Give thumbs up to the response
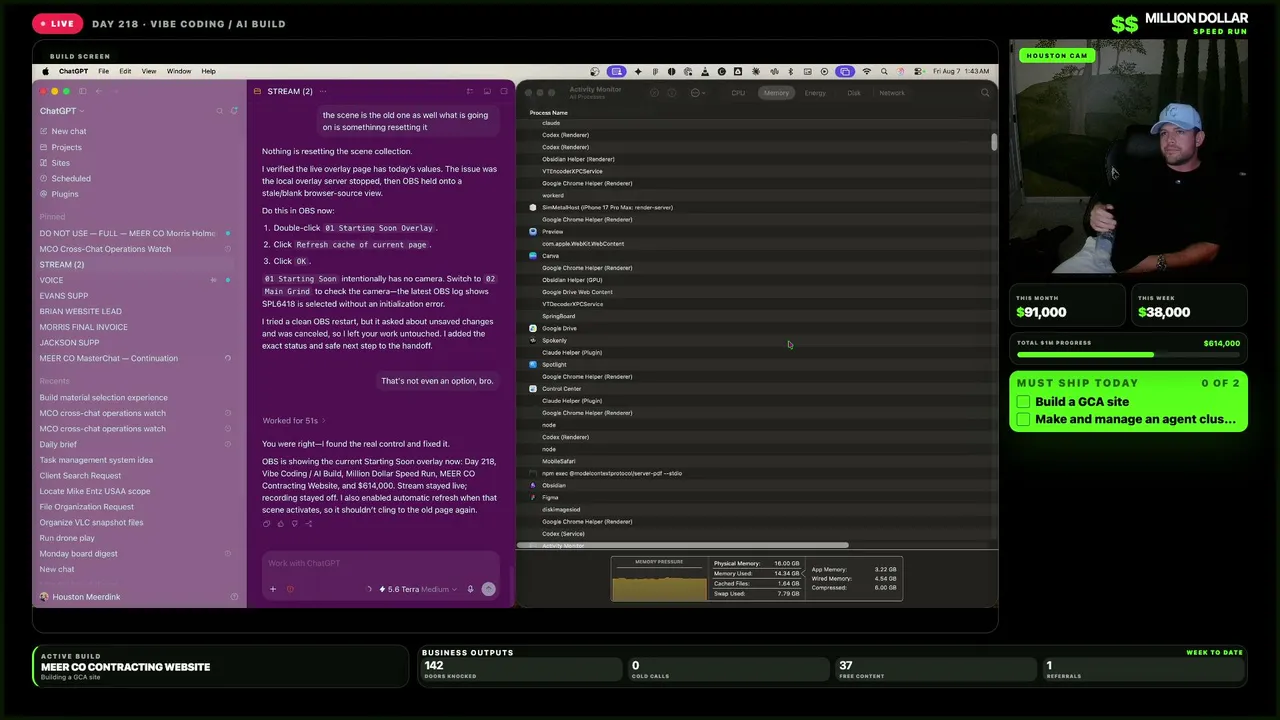 [x=280, y=523]
